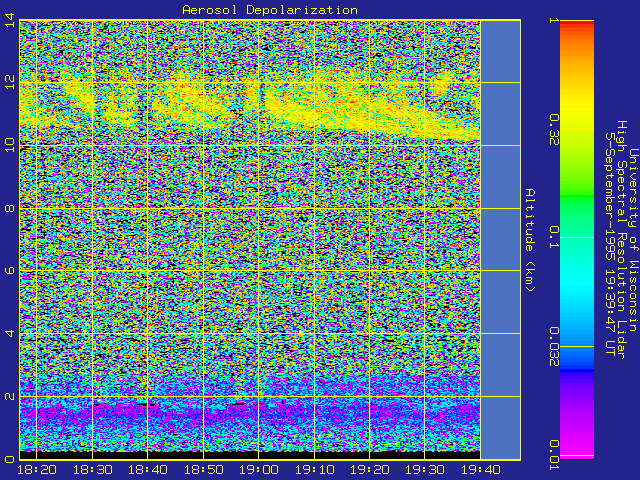This screenshot has width=640, height=480.
Task: Click the 18:40 time axis label
Action: point(148,470)
